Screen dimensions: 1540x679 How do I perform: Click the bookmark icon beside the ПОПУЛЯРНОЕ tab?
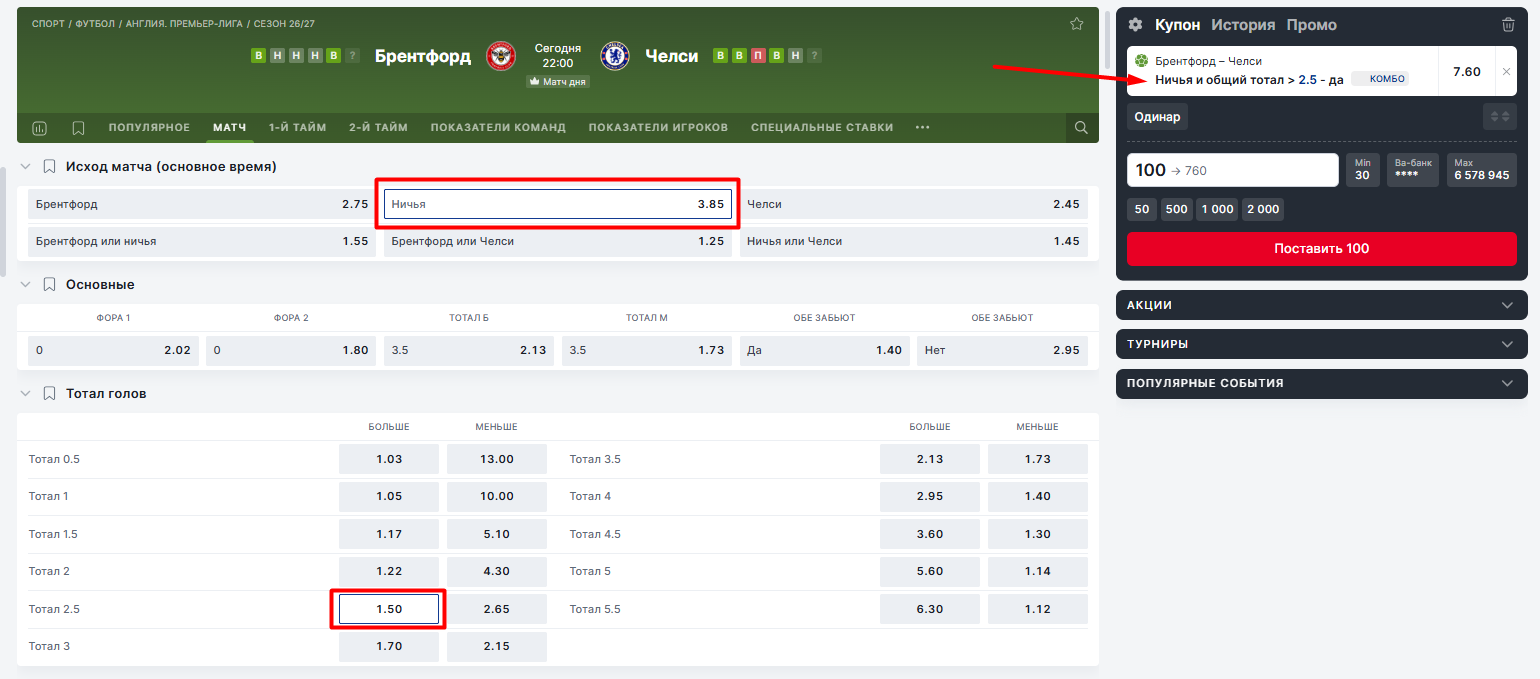click(78, 128)
